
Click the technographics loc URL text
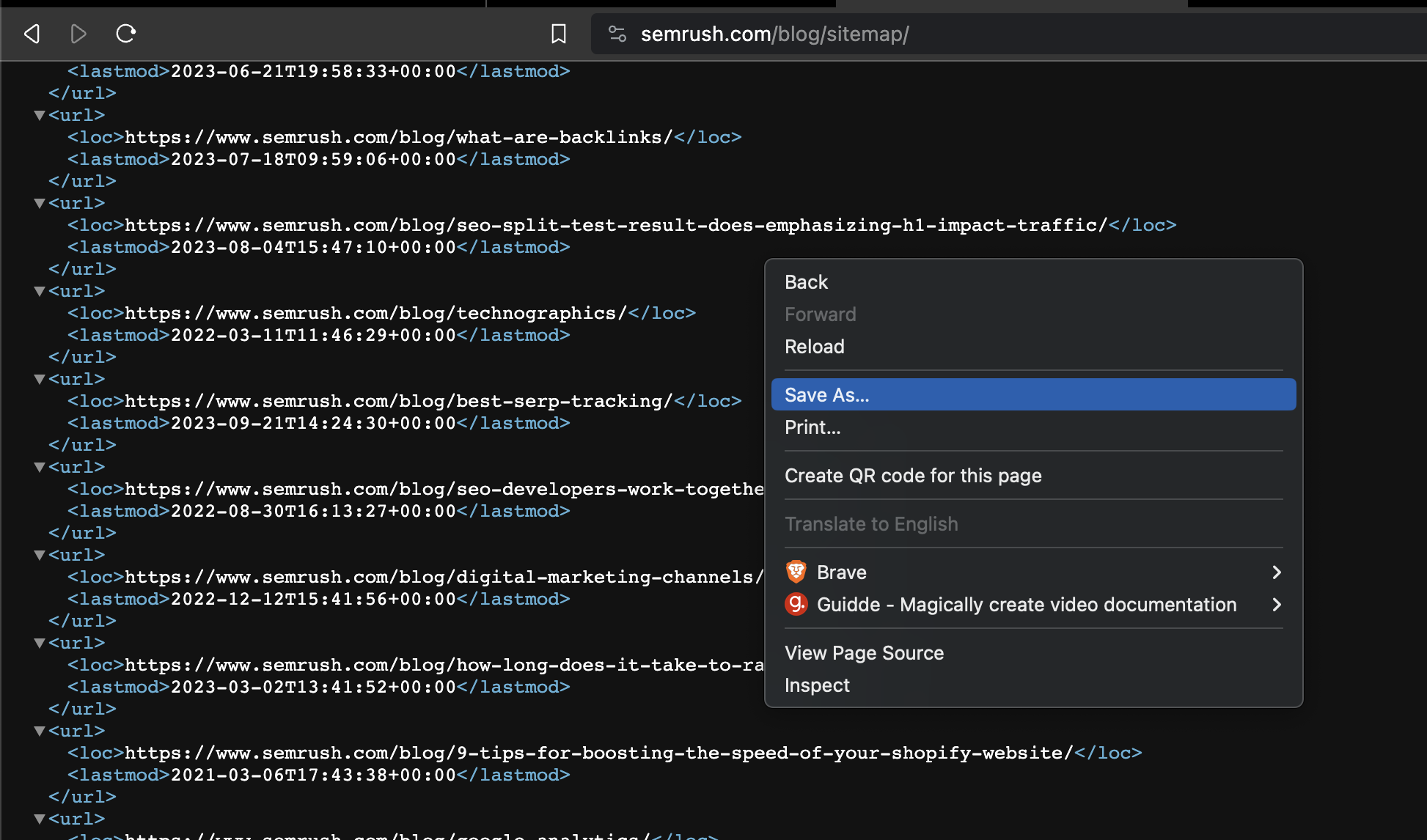(376, 313)
